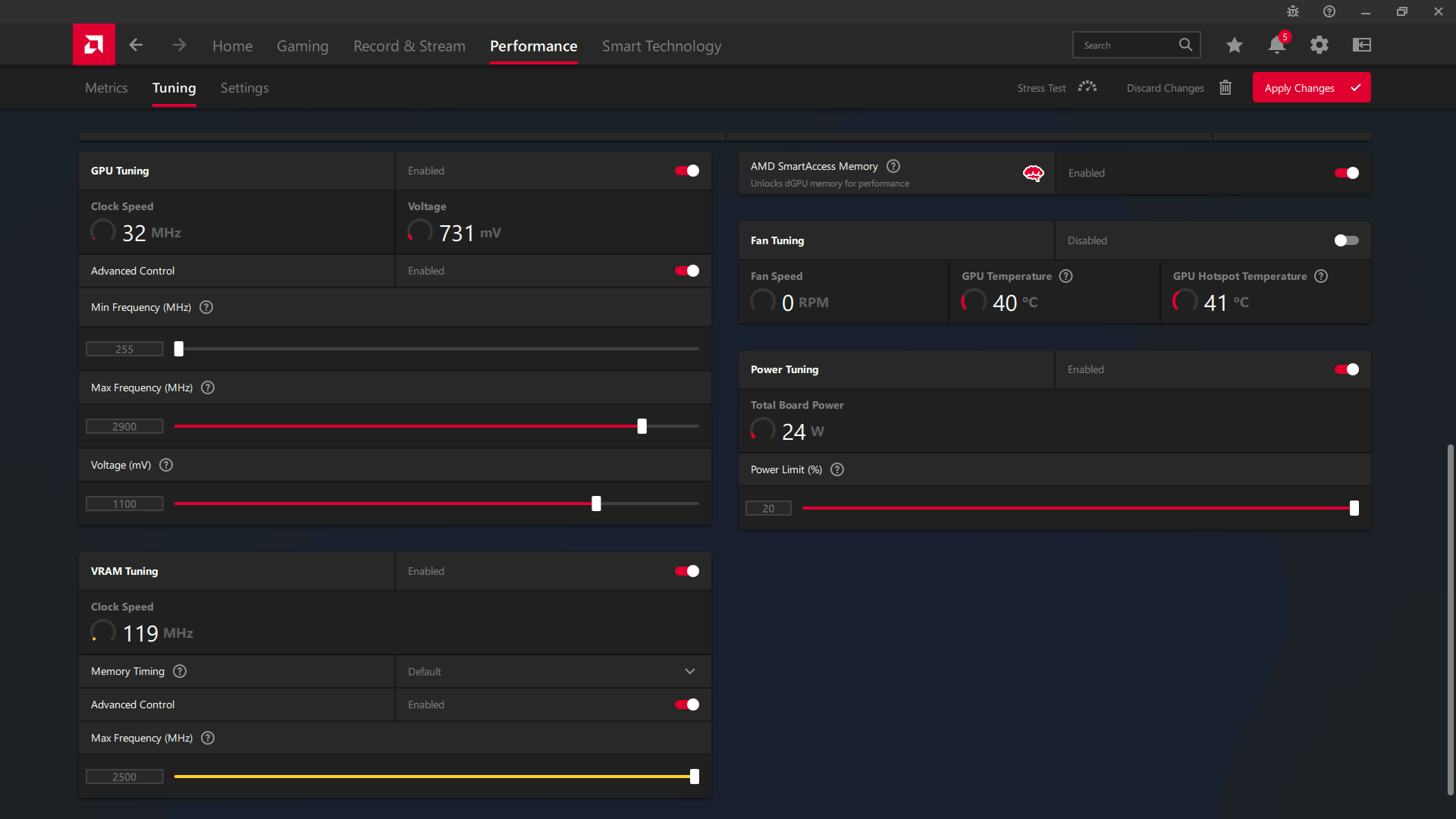
Task: Click the Discard Changes trash icon
Action: point(1225,88)
